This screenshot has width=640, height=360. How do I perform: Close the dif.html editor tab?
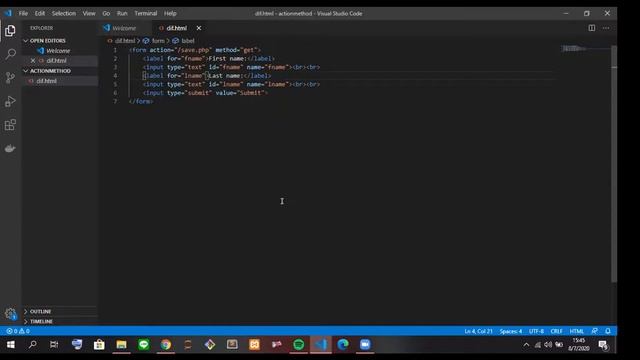pyautogui.click(x=199, y=28)
